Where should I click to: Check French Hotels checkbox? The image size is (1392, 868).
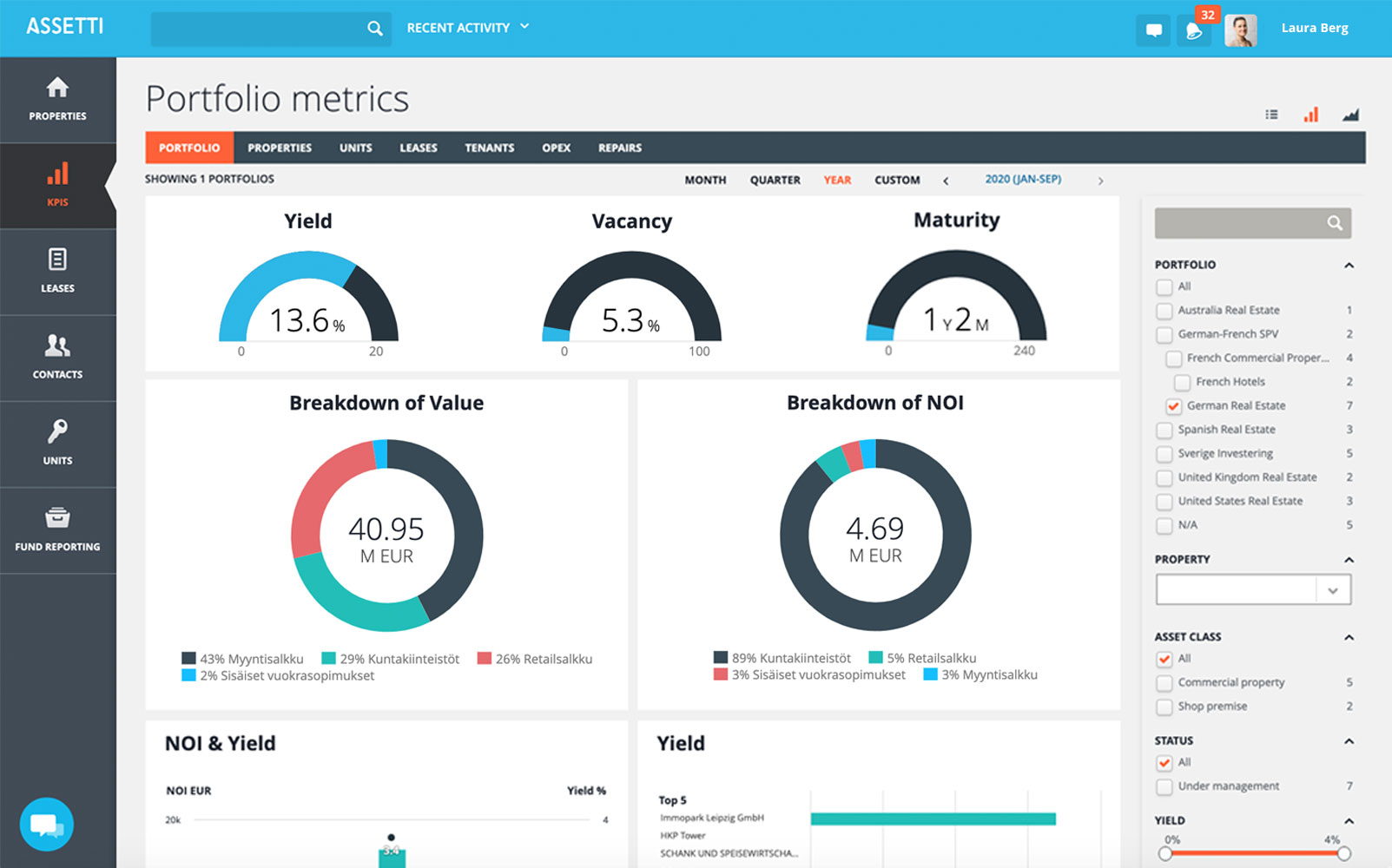click(x=1182, y=383)
